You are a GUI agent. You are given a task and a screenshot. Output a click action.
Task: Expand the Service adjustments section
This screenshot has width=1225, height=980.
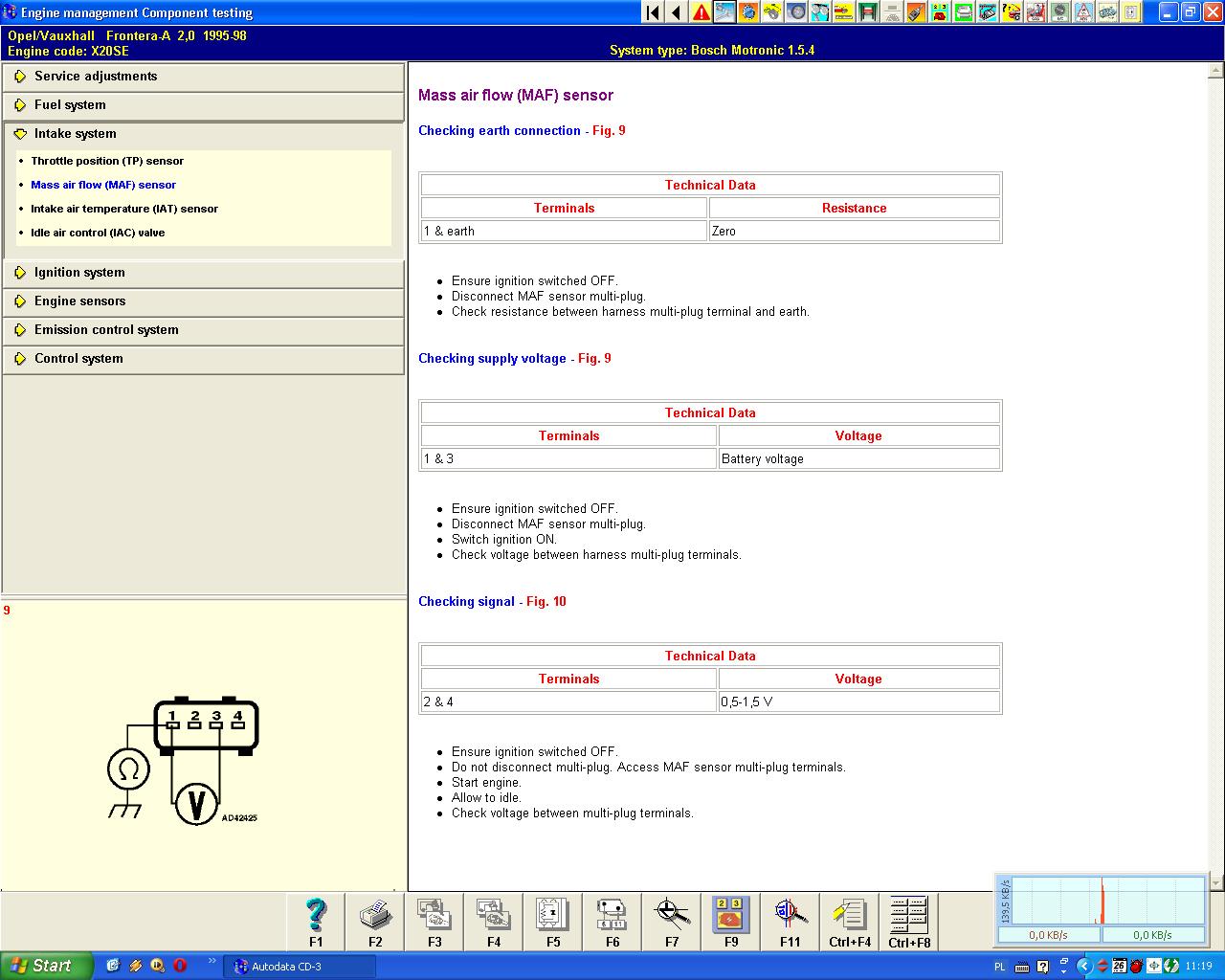tap(96, 77)
